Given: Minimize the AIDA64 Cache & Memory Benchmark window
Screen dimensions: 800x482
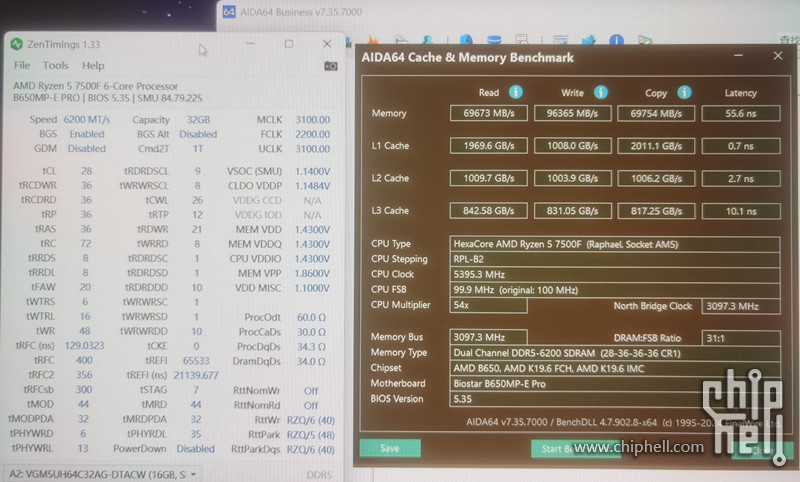Looking at the screenshot, I should (738, 56).
